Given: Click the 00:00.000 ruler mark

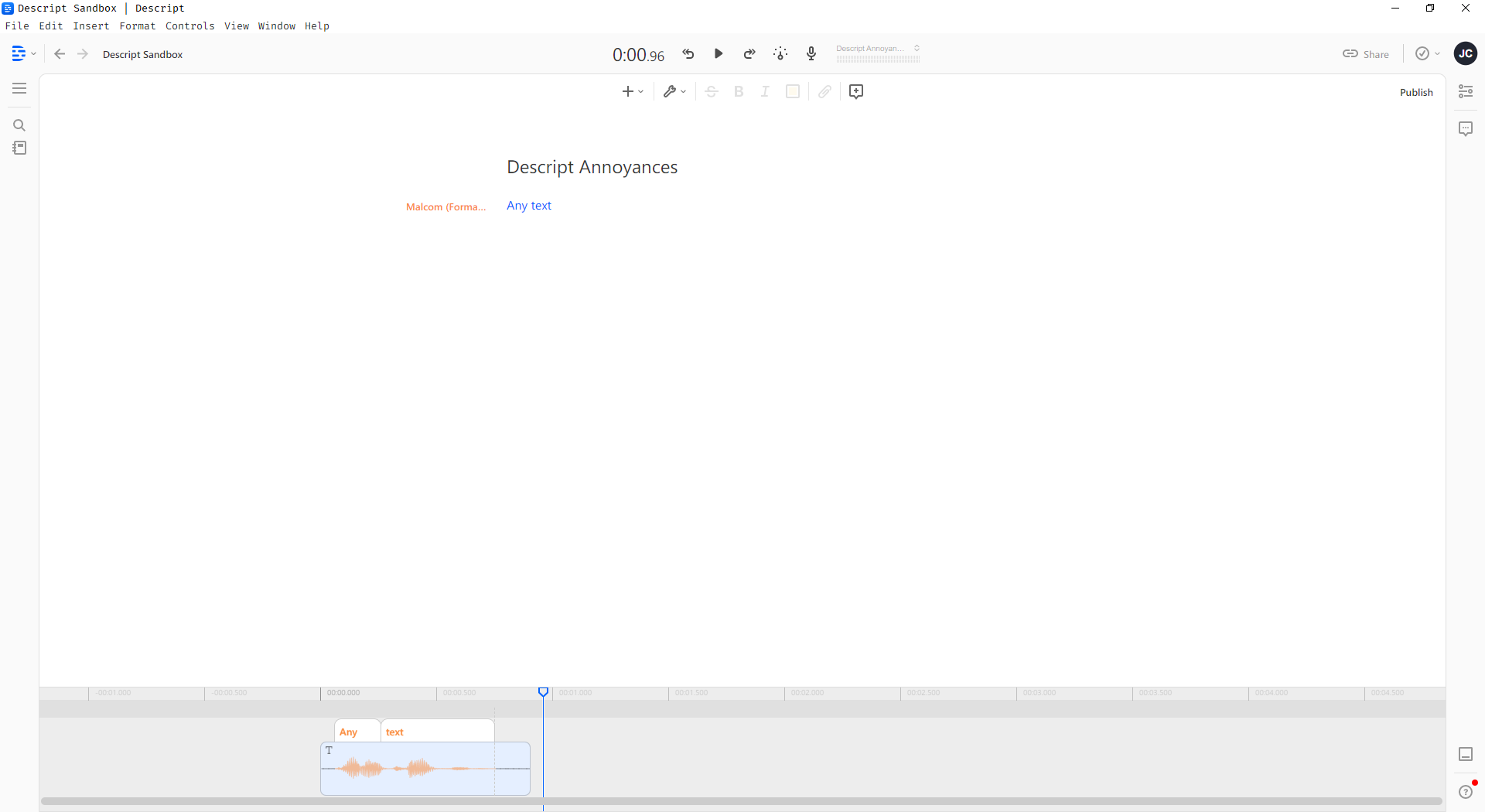Looking at the screenshot, I should [x=343, y=693].
